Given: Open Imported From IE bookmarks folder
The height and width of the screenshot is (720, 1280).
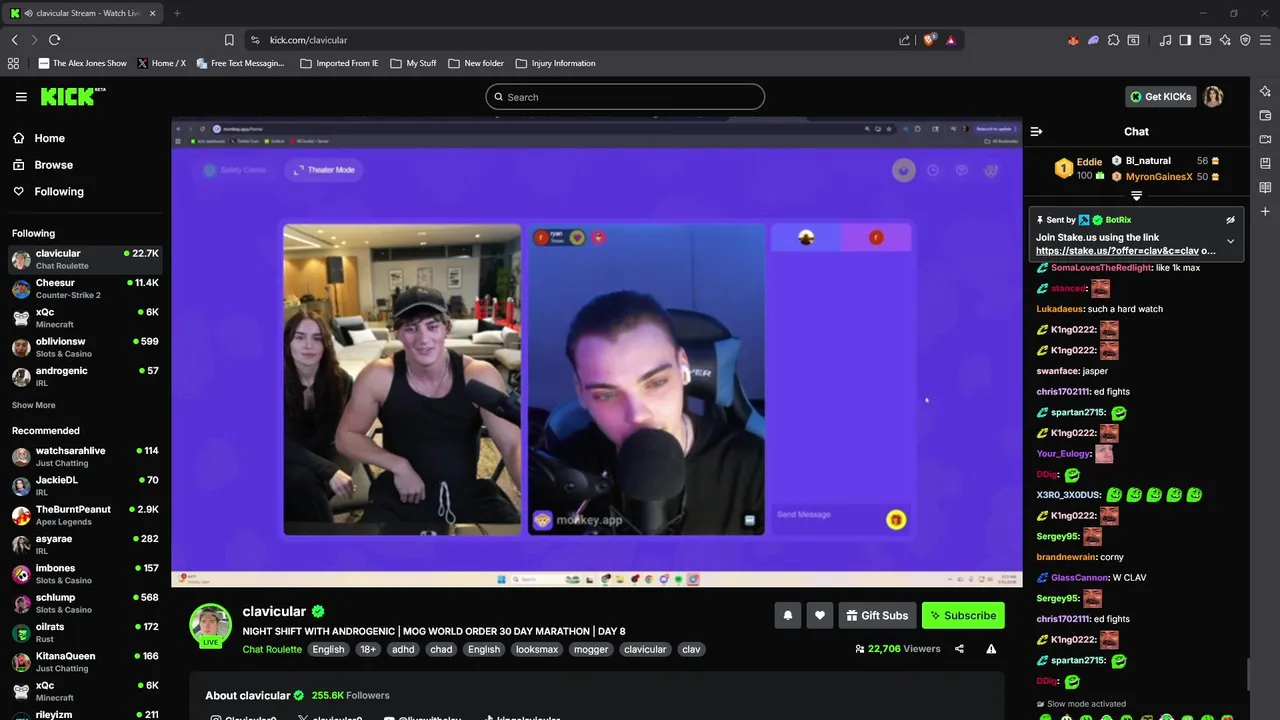Looking at the screenshot, I should [339, 63].
